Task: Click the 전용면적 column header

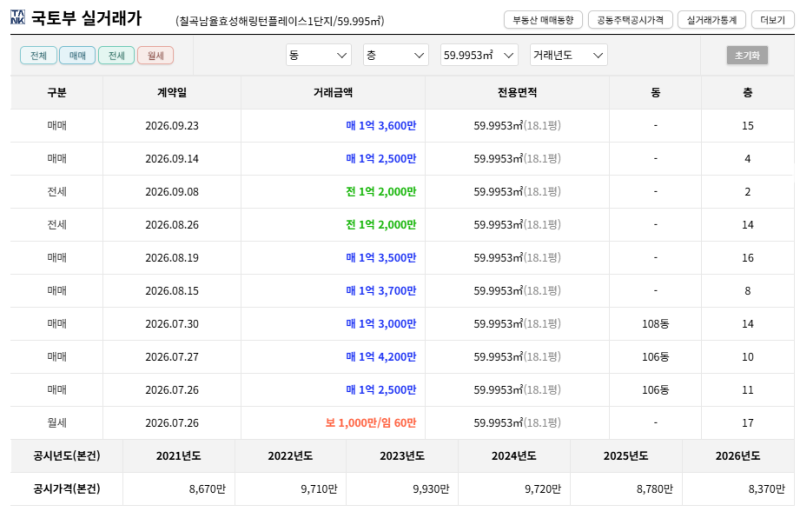Action: point(517,92)
